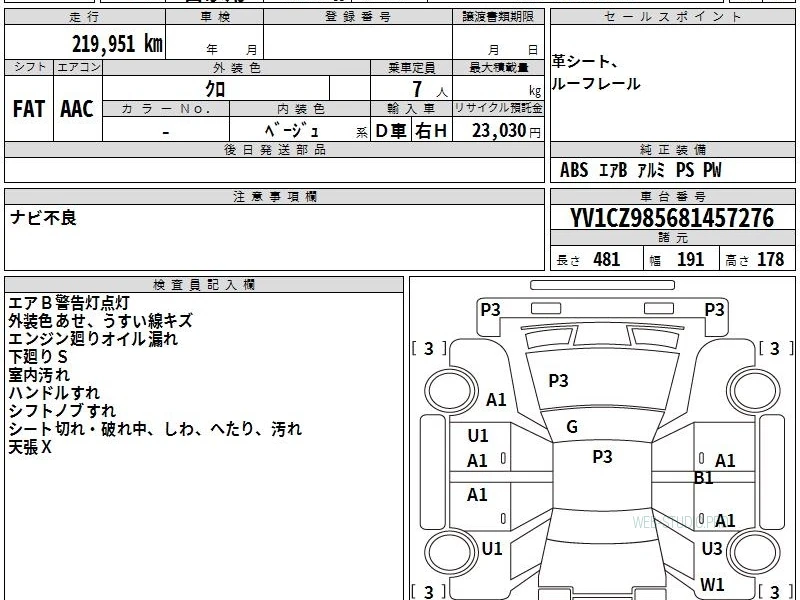Click the W1 damage mark on diagram
This screenshot has height=600, width=800.
tap(712, 585)
